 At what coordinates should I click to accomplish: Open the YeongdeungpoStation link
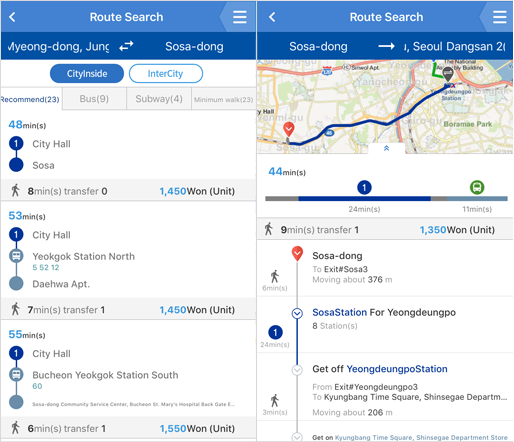pyautogui.click(x=397, y=369)
